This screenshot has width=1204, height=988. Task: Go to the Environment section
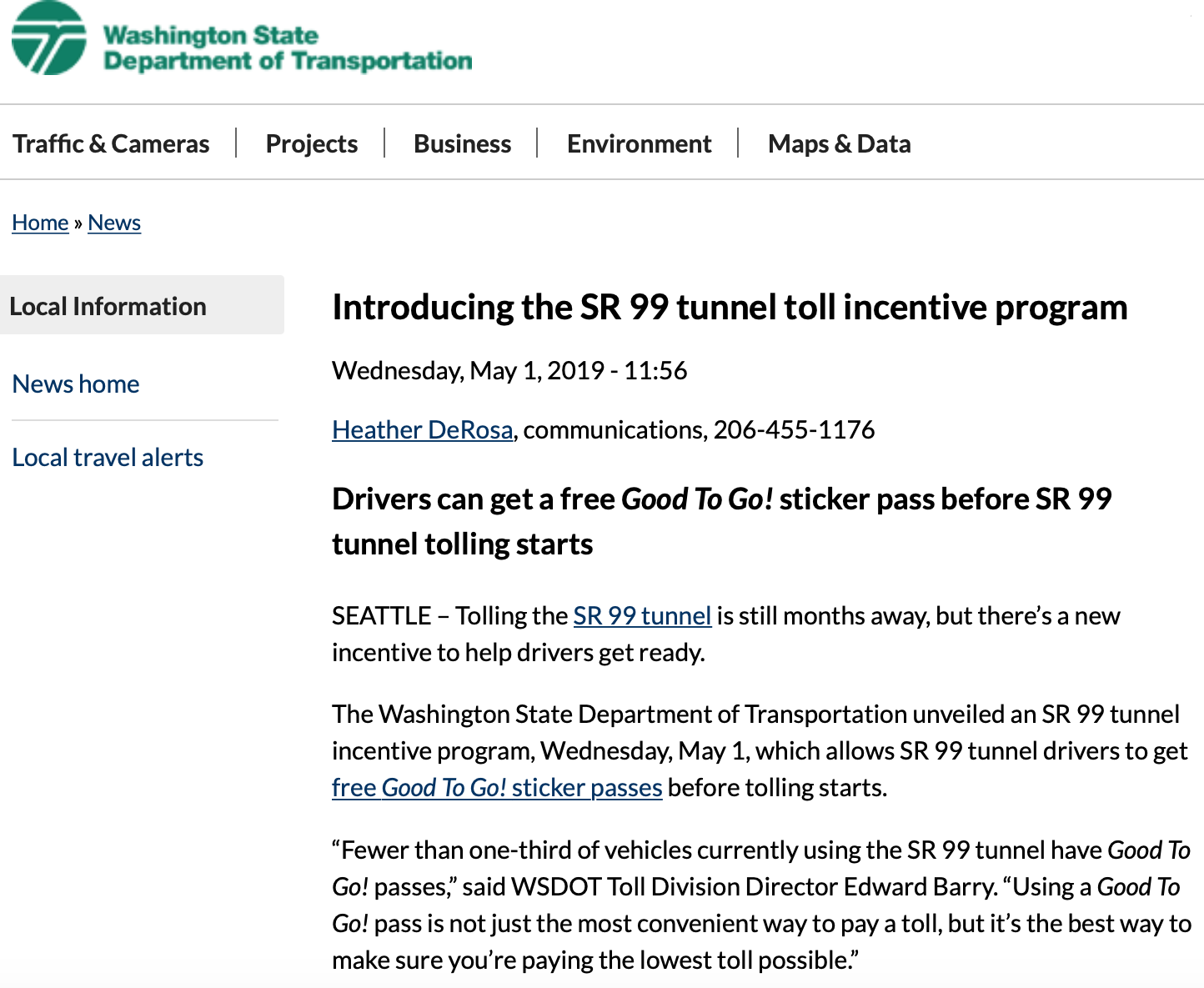639,143
